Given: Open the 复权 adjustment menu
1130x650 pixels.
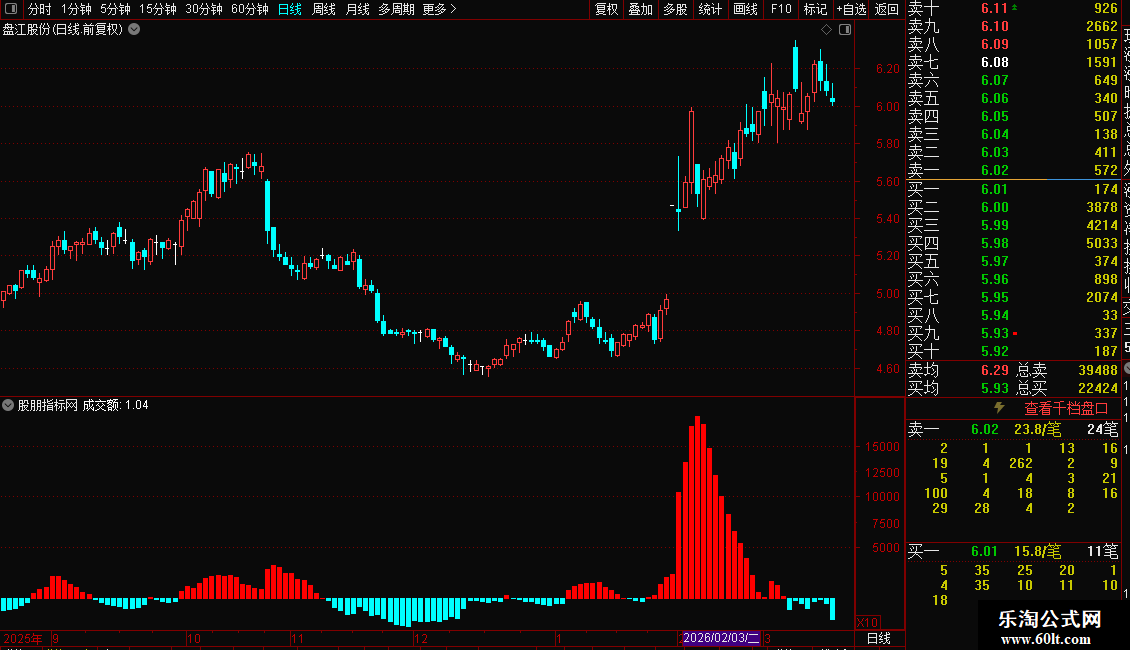Looking at the screenshot, I should point(606,9).
